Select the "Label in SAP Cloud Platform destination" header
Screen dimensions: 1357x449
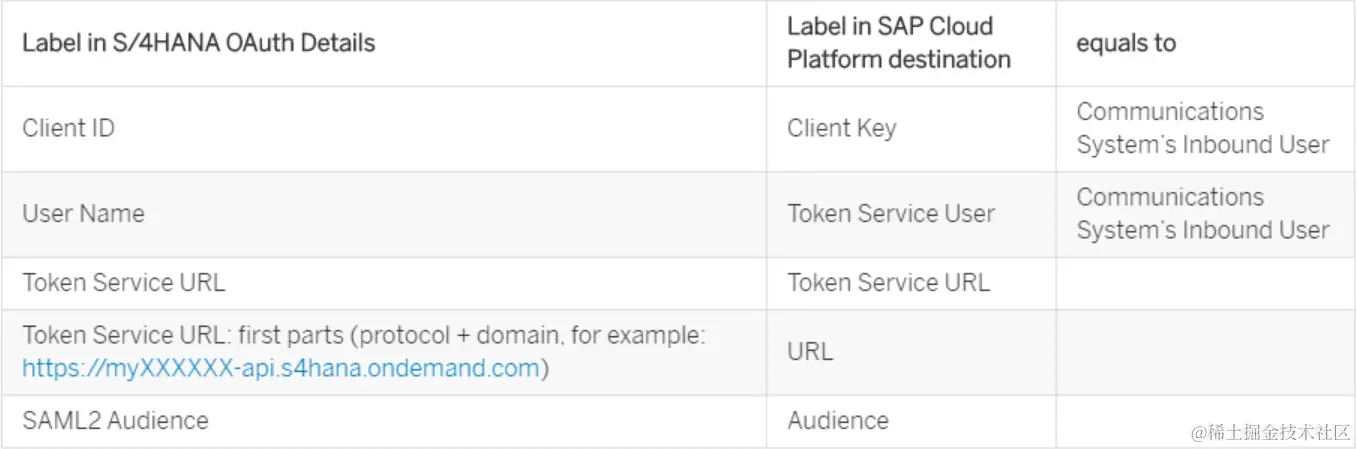pos(898,43)
